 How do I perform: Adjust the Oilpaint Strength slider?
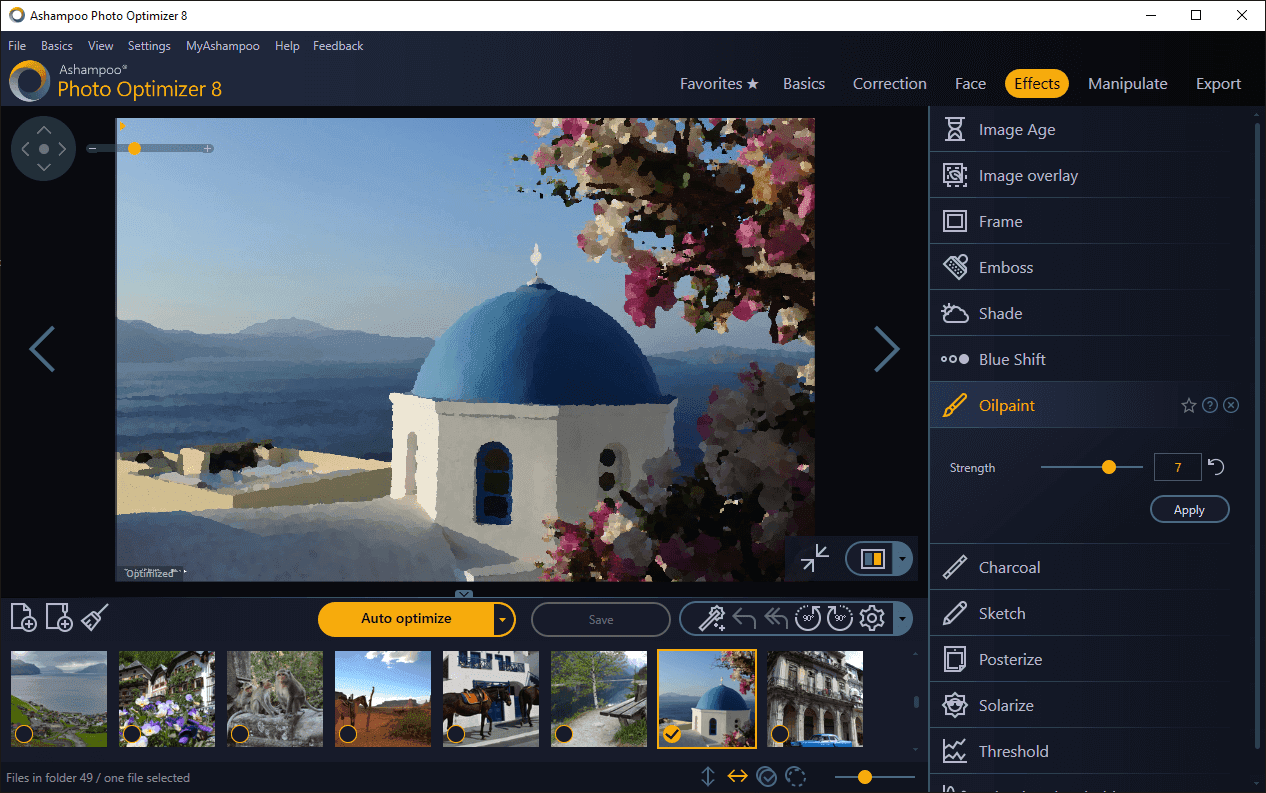[1109, 466]
